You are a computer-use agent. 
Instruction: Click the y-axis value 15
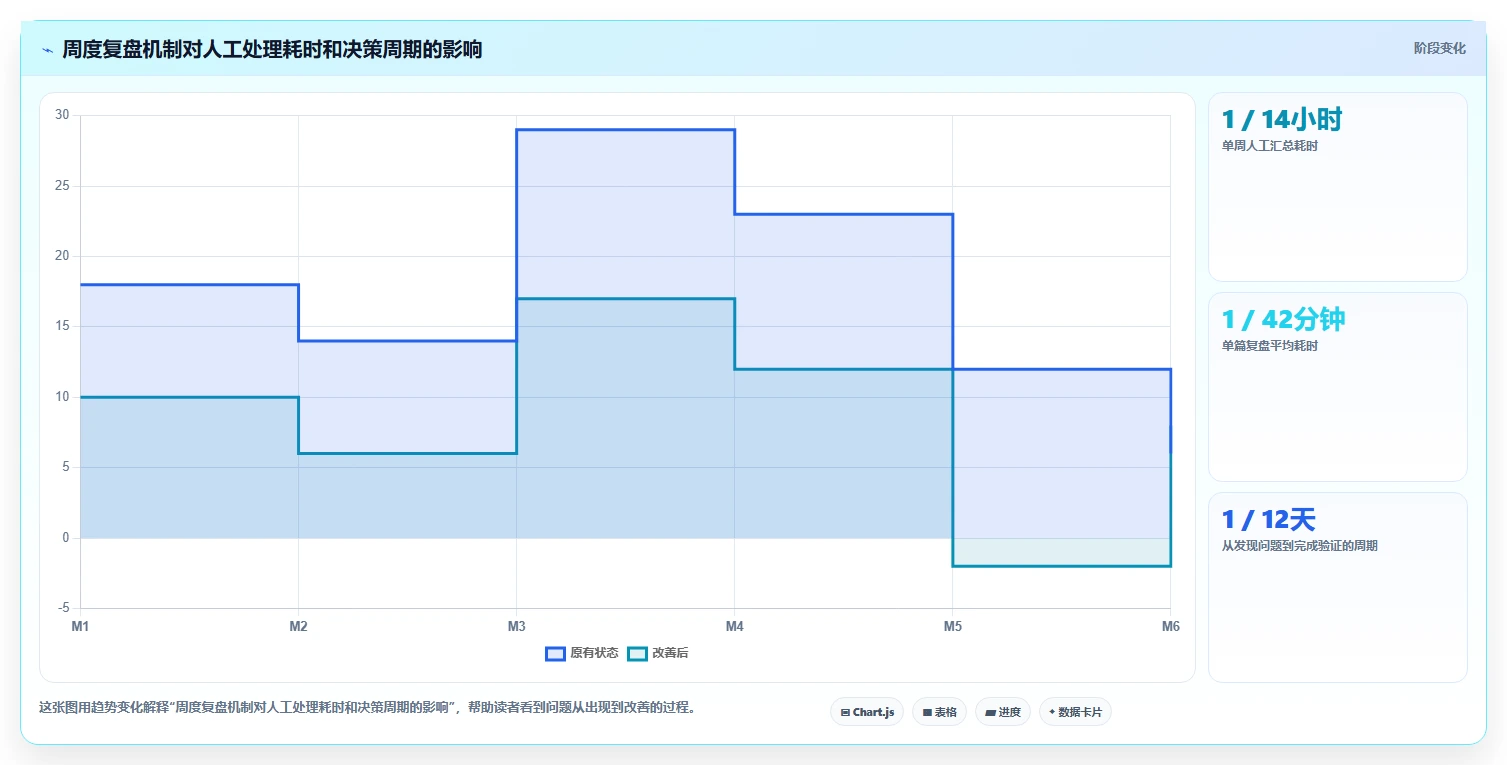(x=62, y=326)
